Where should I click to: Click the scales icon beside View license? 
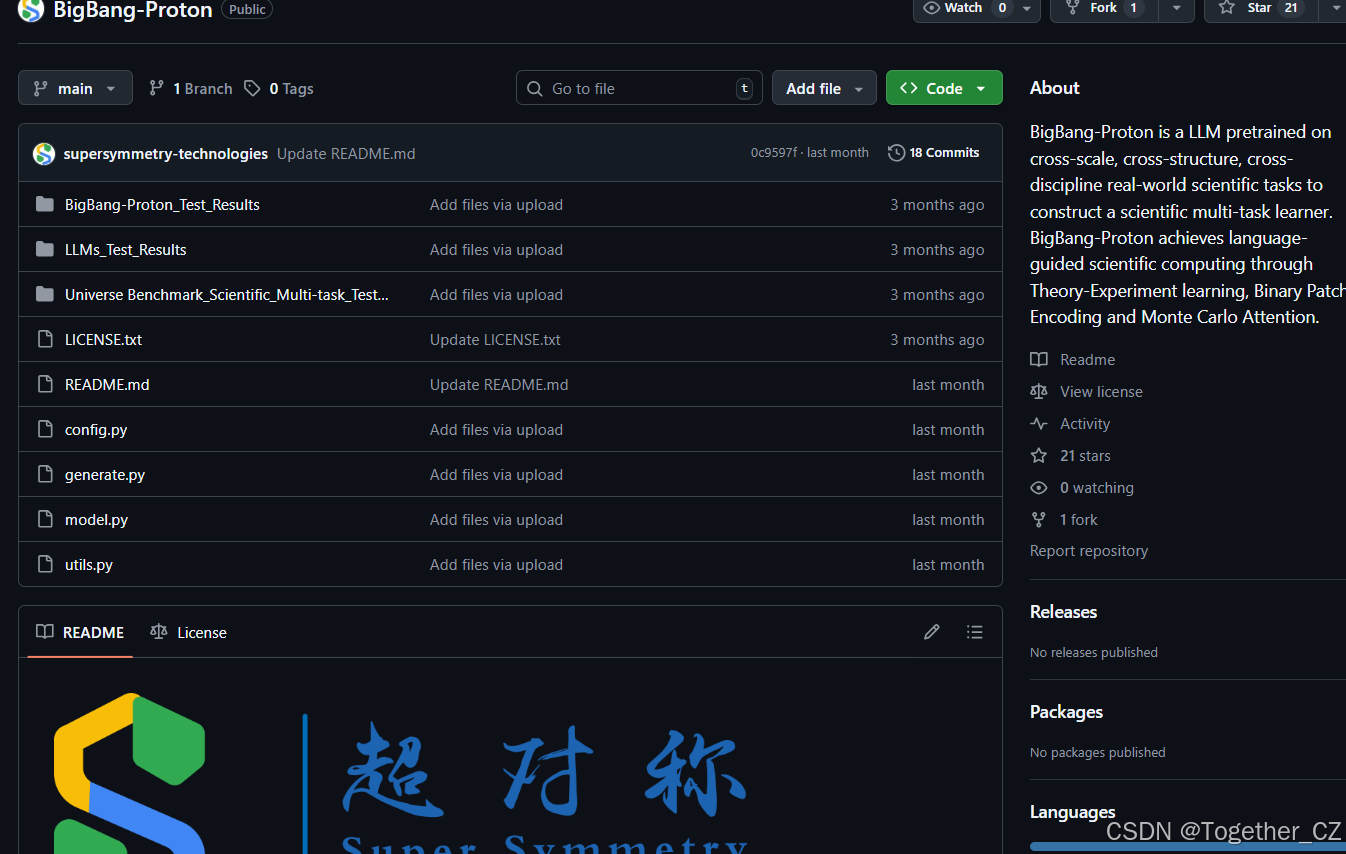click(1039, 391)
